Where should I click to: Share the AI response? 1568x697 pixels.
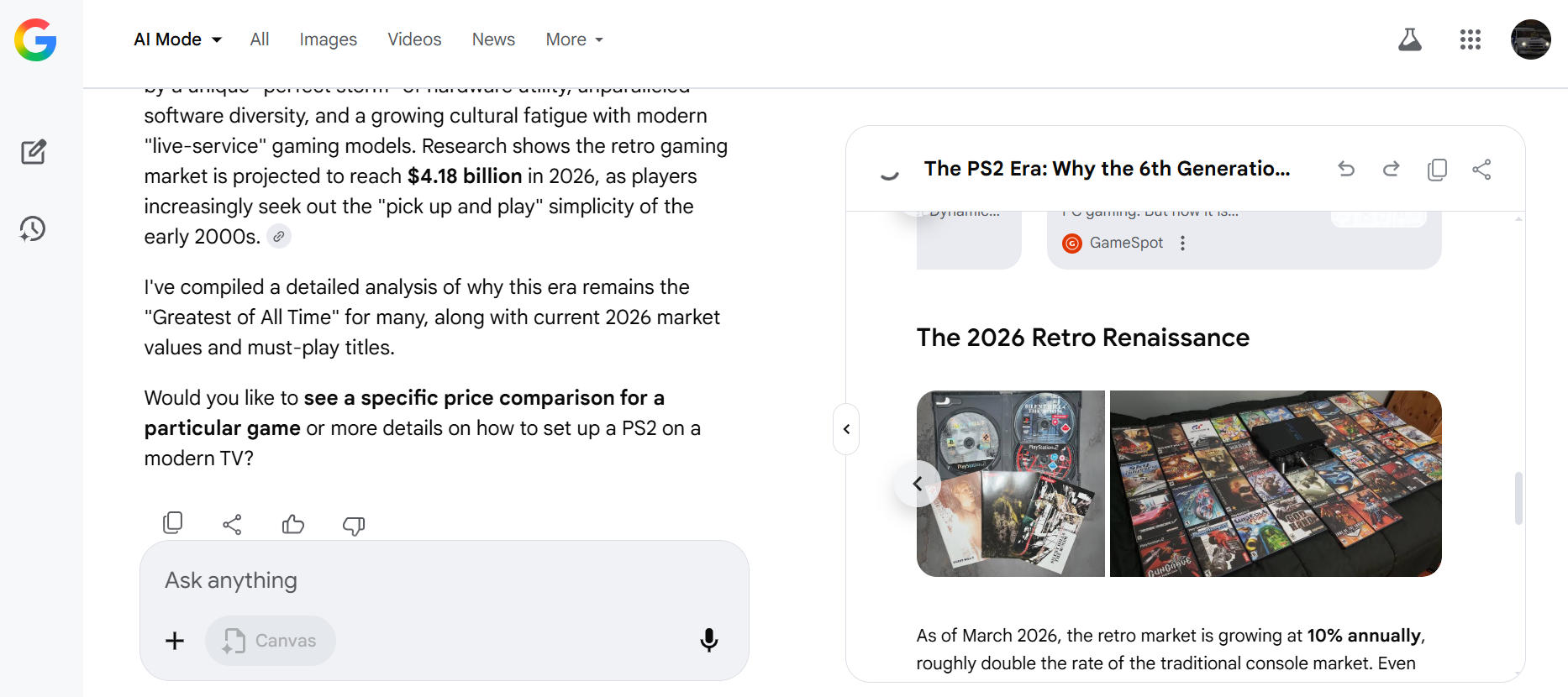pos(232,525)
